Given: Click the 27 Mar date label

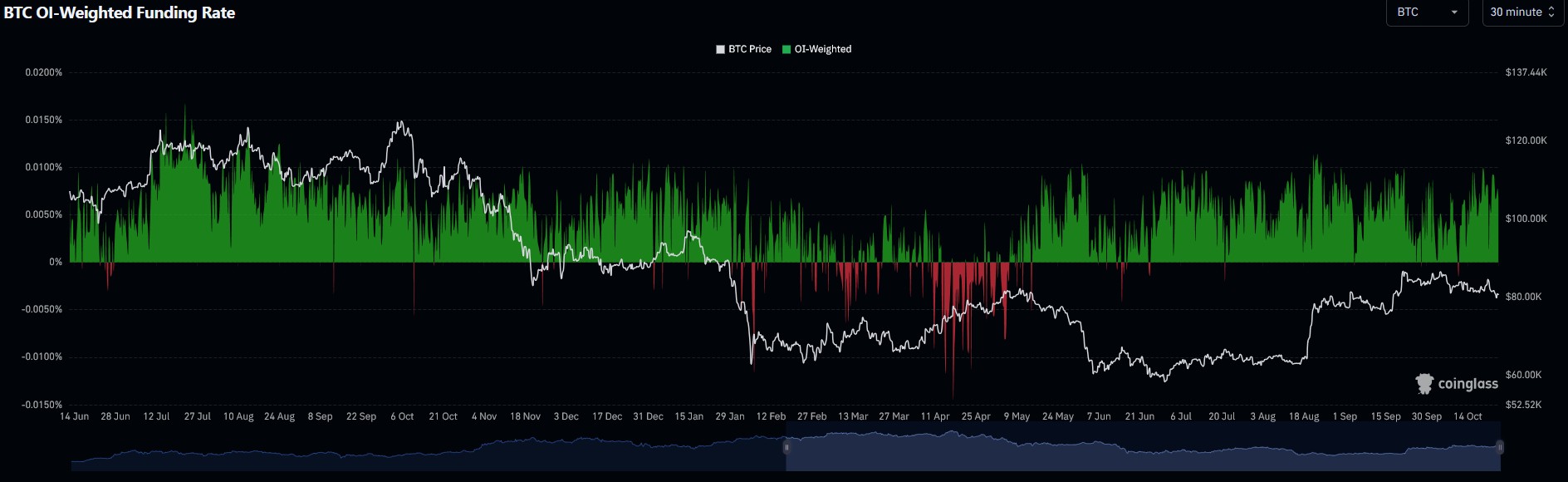Looking at the screenshot, I should click(x=894, y=416).
